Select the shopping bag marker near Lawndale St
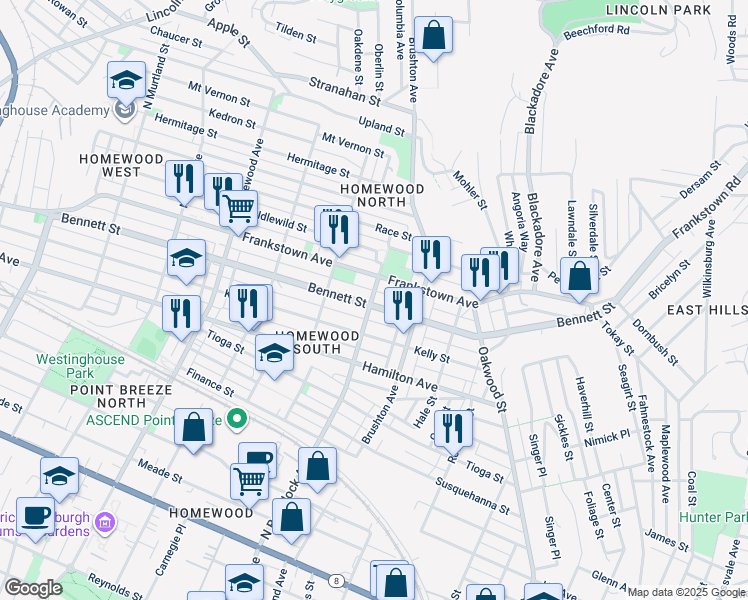The width and height of the screenshot is (748, 600). (580, 275)
